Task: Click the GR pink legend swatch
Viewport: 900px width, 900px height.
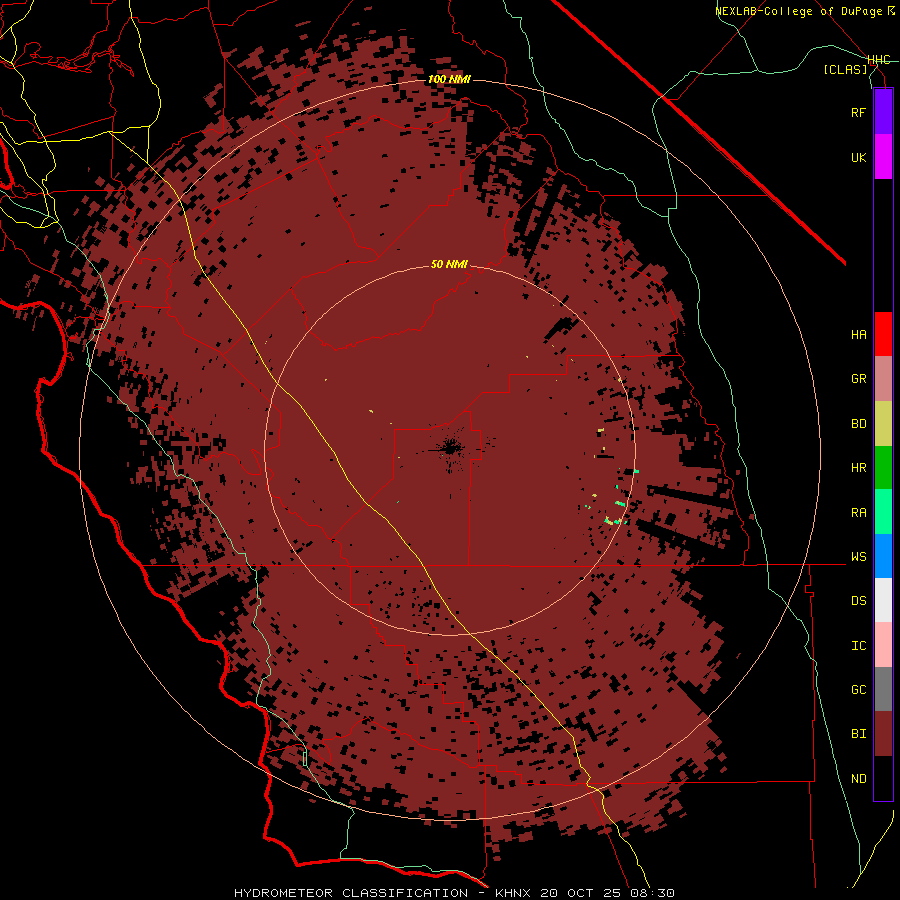Action: click(883, 379)
